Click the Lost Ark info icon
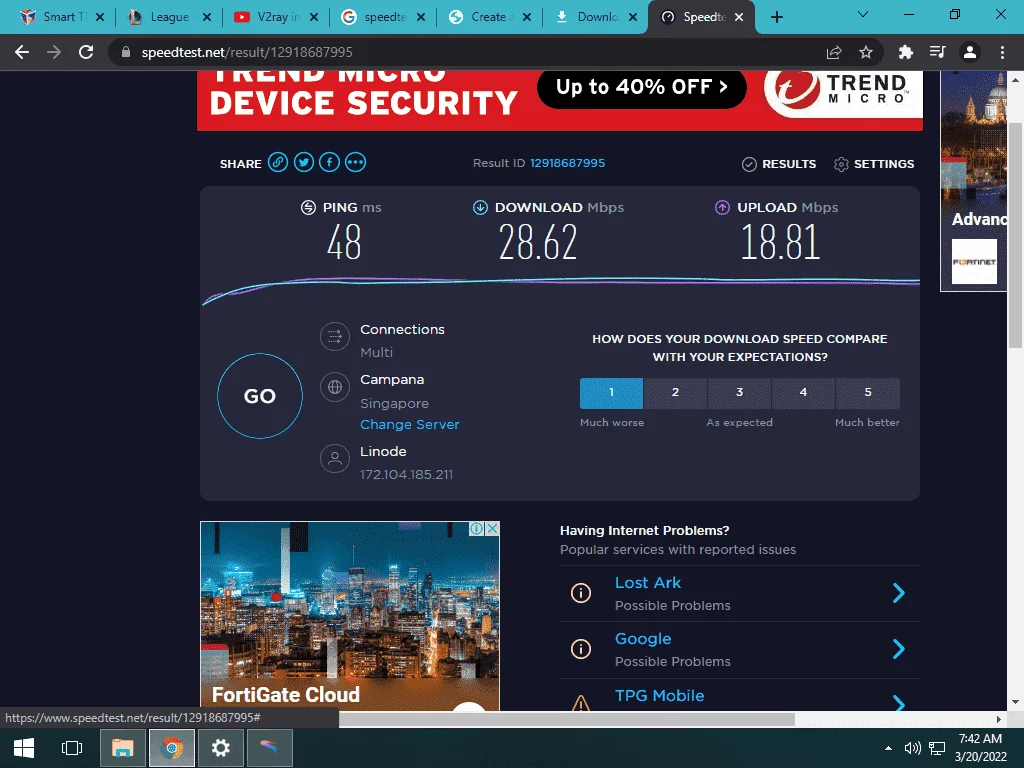The image size is (1024, 768). 581,593
